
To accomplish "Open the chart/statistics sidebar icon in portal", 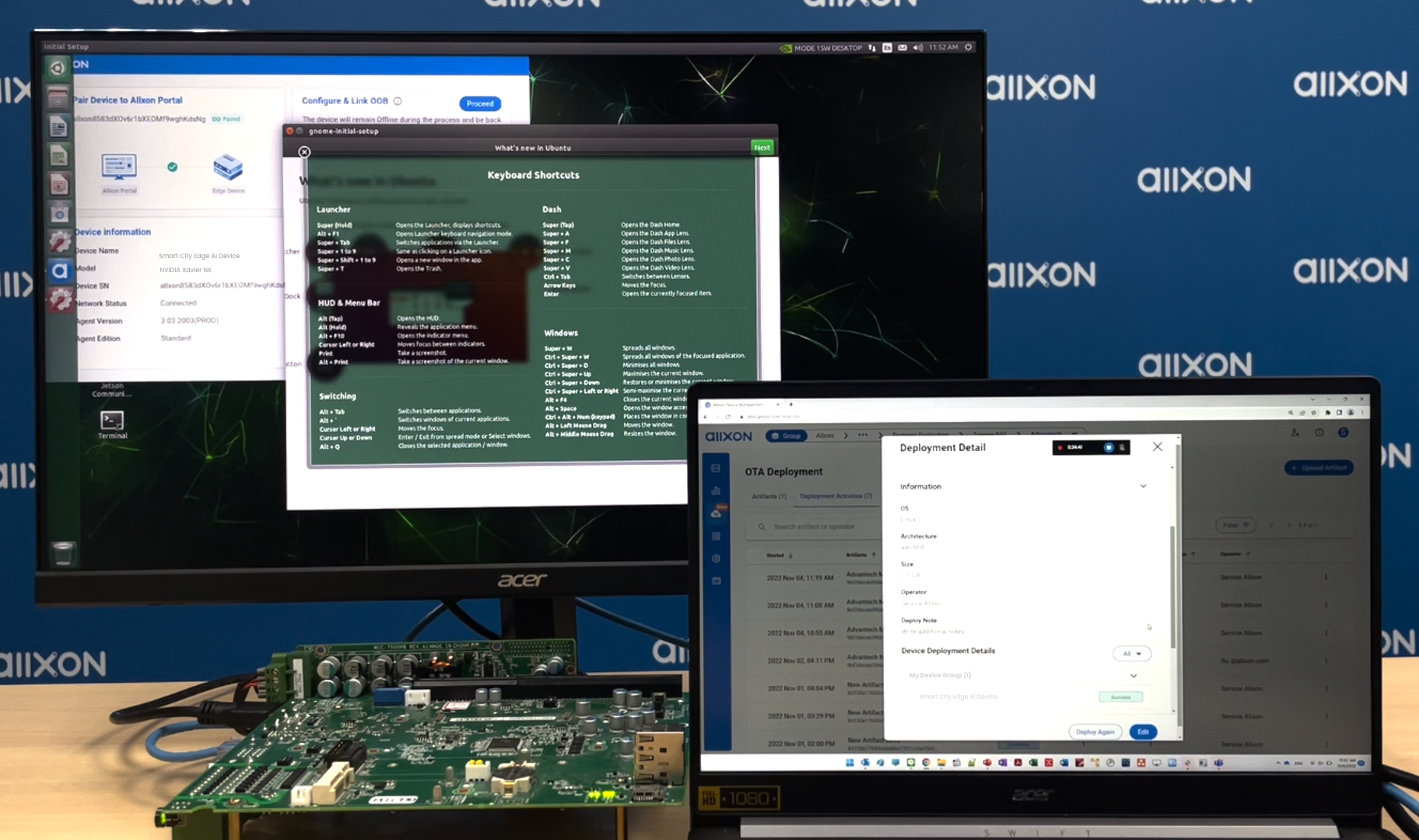I will pyautogui.click(x=716, y=491).
